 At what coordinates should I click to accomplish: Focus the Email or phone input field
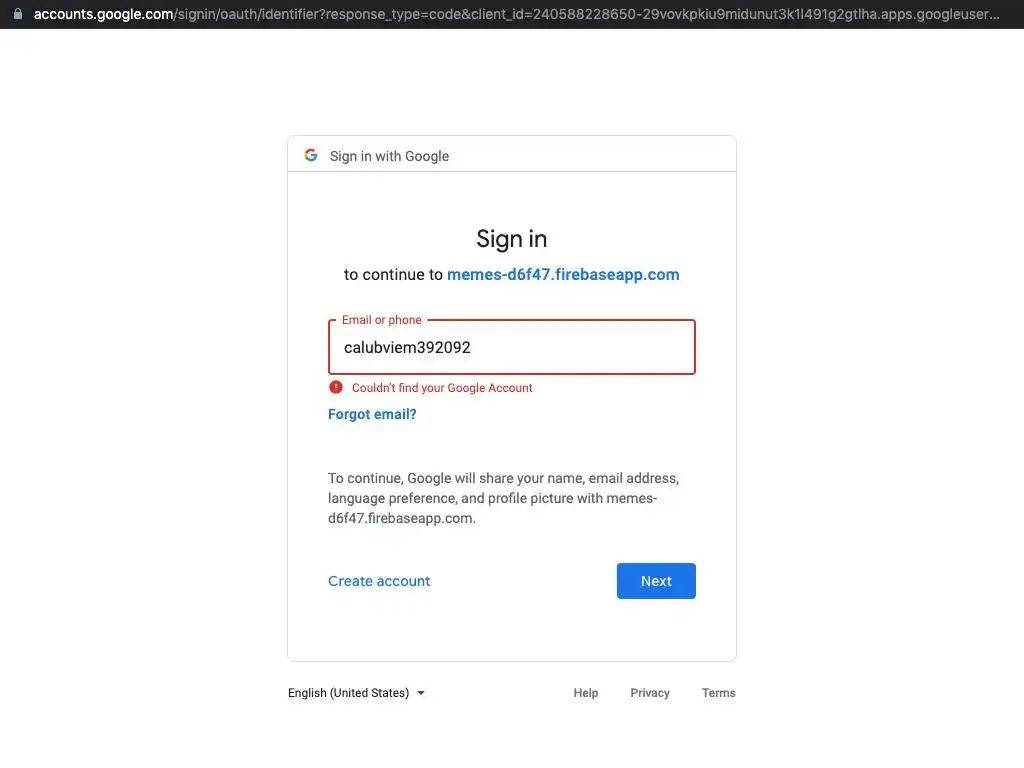(511, 348)
